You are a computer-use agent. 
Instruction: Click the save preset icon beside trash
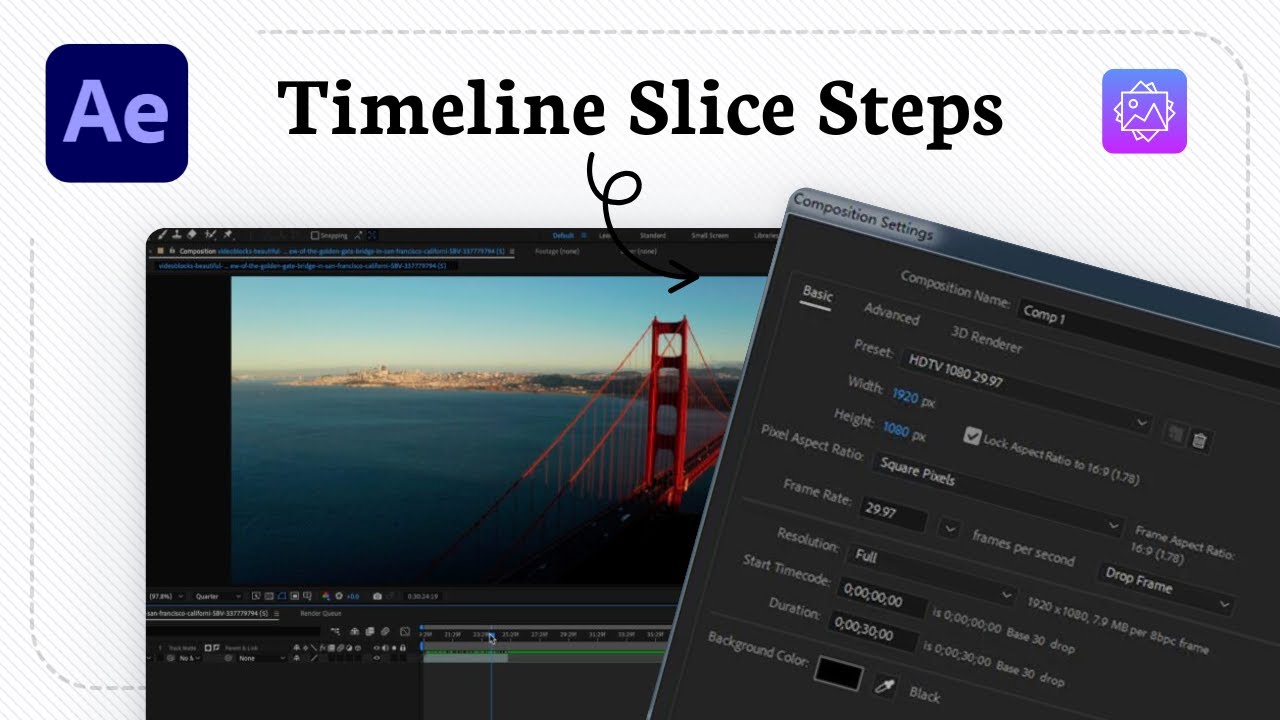(1176, 434)
